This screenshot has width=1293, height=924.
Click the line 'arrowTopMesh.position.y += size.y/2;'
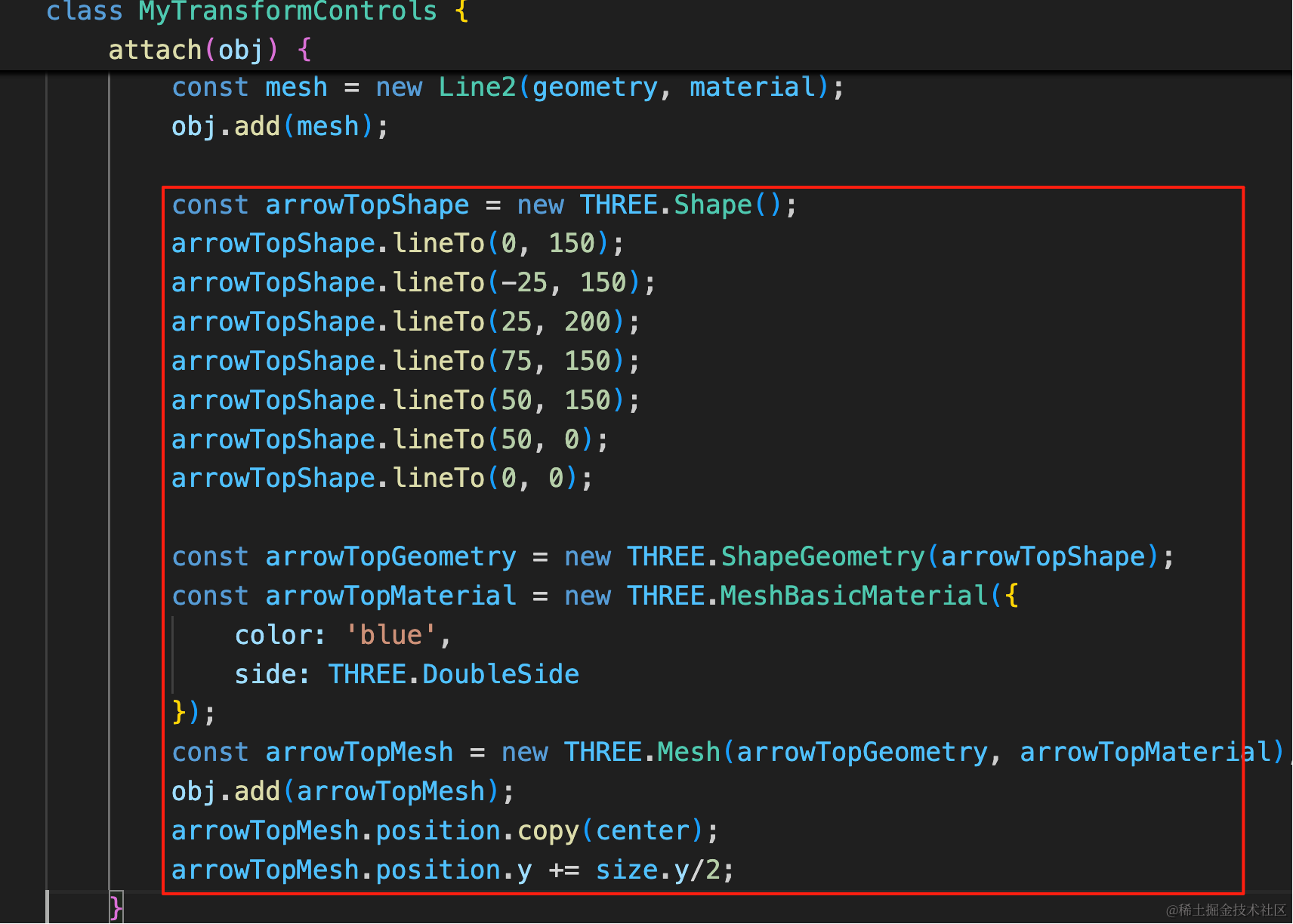(x=452, y=870)
